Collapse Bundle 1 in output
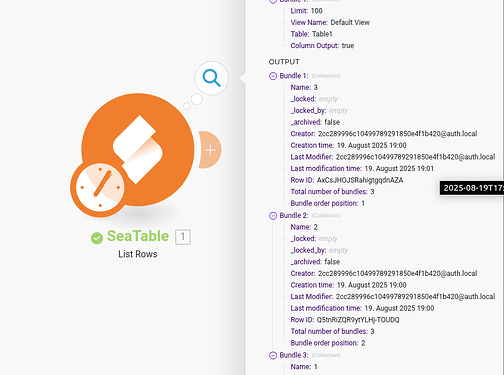 tap(273, 76)
